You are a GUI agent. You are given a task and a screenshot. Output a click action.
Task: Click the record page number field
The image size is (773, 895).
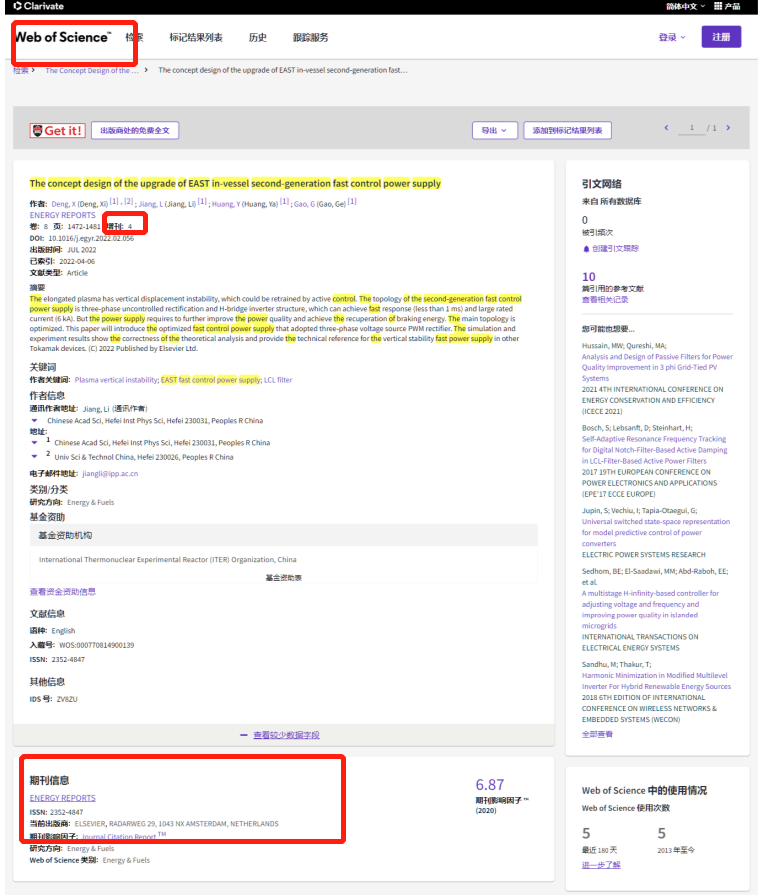pyautogui.click(x=691, y=128)
